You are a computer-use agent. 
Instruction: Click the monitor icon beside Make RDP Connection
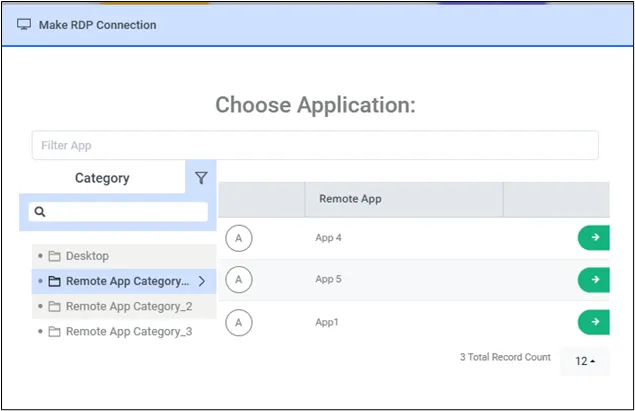point(24,25)
